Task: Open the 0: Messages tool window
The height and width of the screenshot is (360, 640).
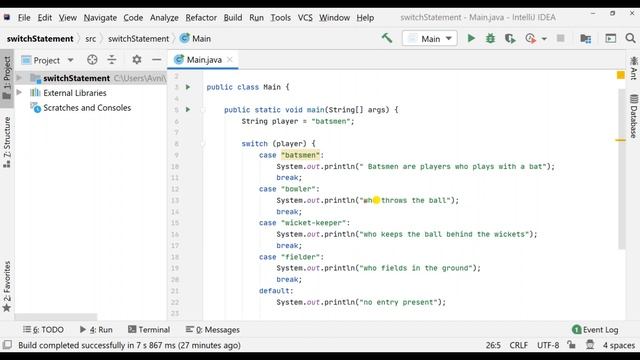Action: [213, 329]
